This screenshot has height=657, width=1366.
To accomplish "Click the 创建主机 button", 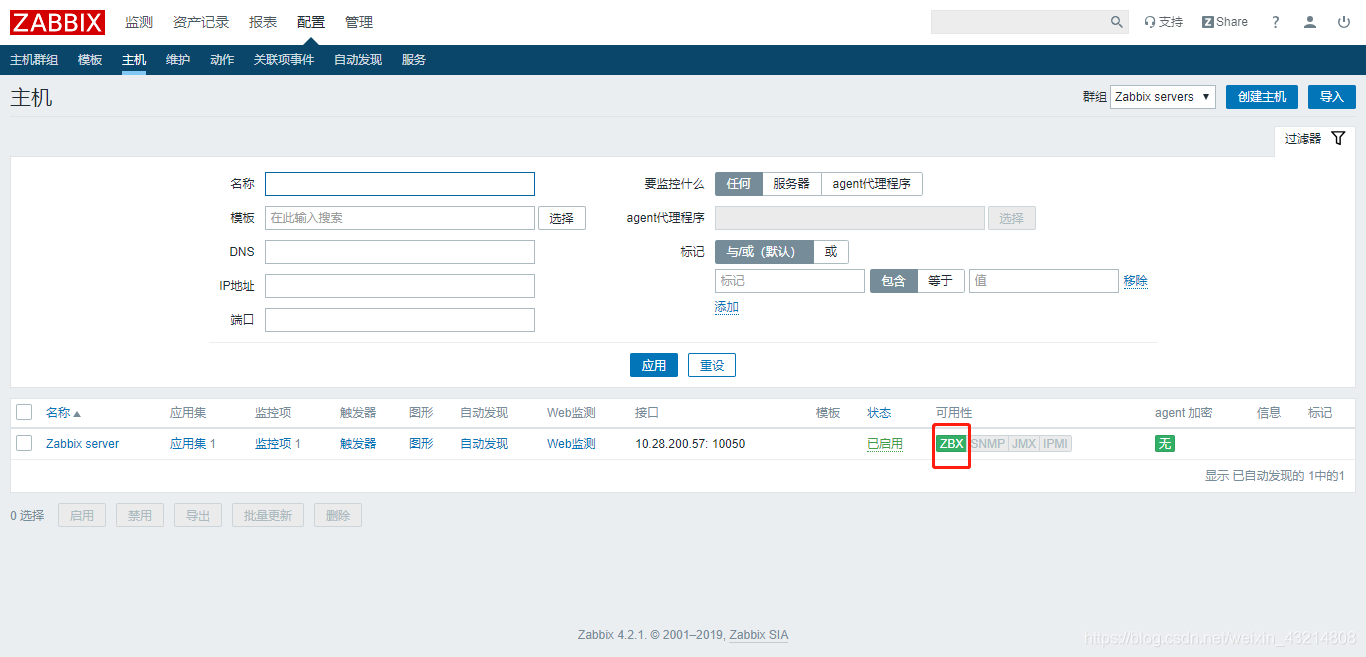I will (1262, 97).
